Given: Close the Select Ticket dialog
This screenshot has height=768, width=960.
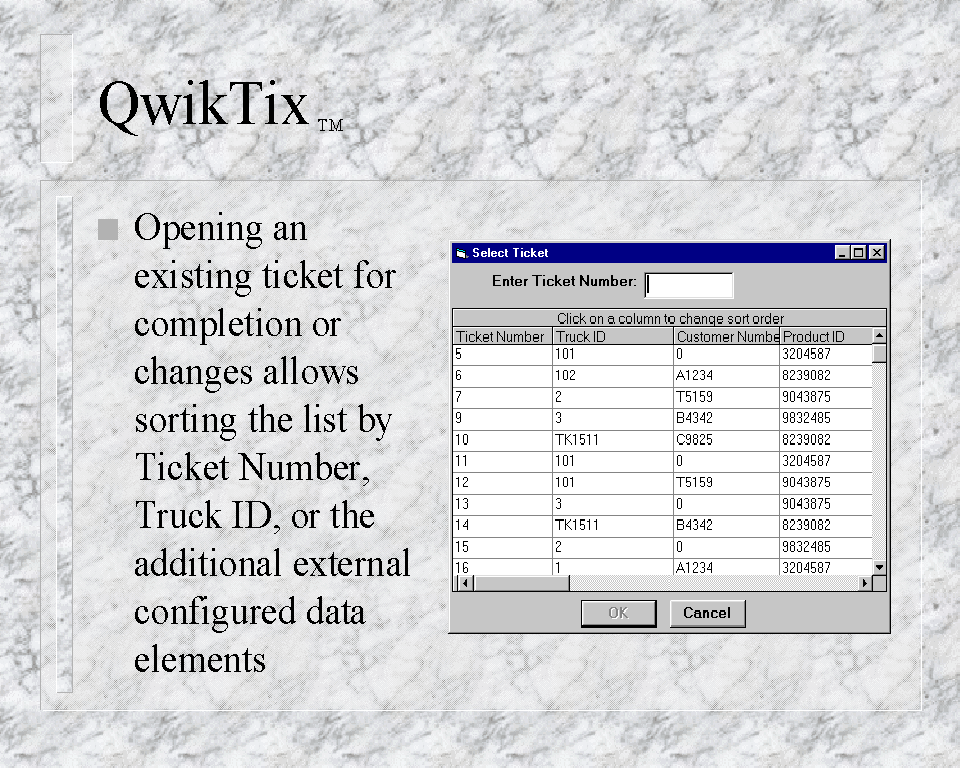Looking at the screenshot, I should (x=876, y=253).
